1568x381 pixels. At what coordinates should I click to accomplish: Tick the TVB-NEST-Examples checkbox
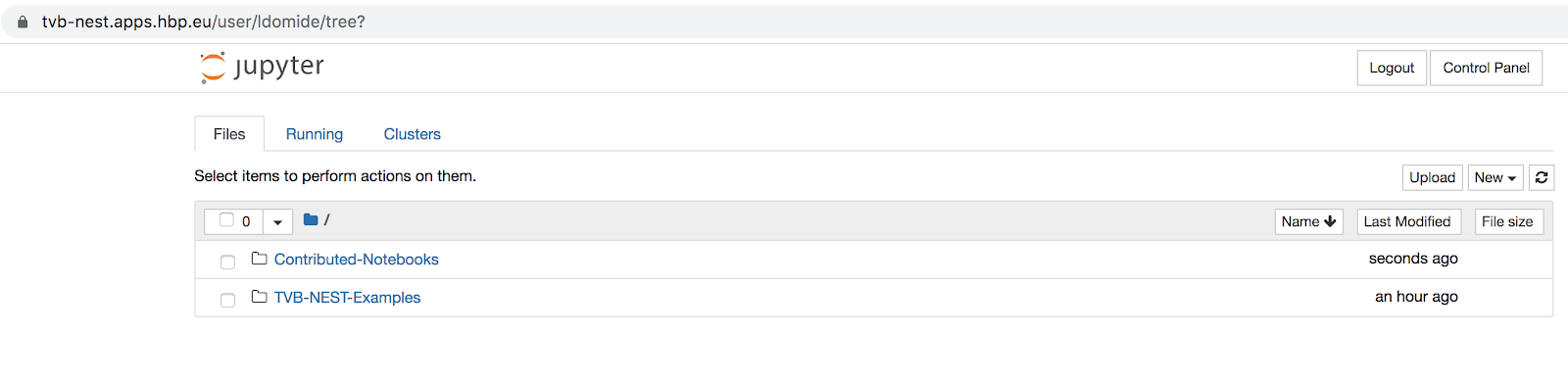tap(227, 300)
